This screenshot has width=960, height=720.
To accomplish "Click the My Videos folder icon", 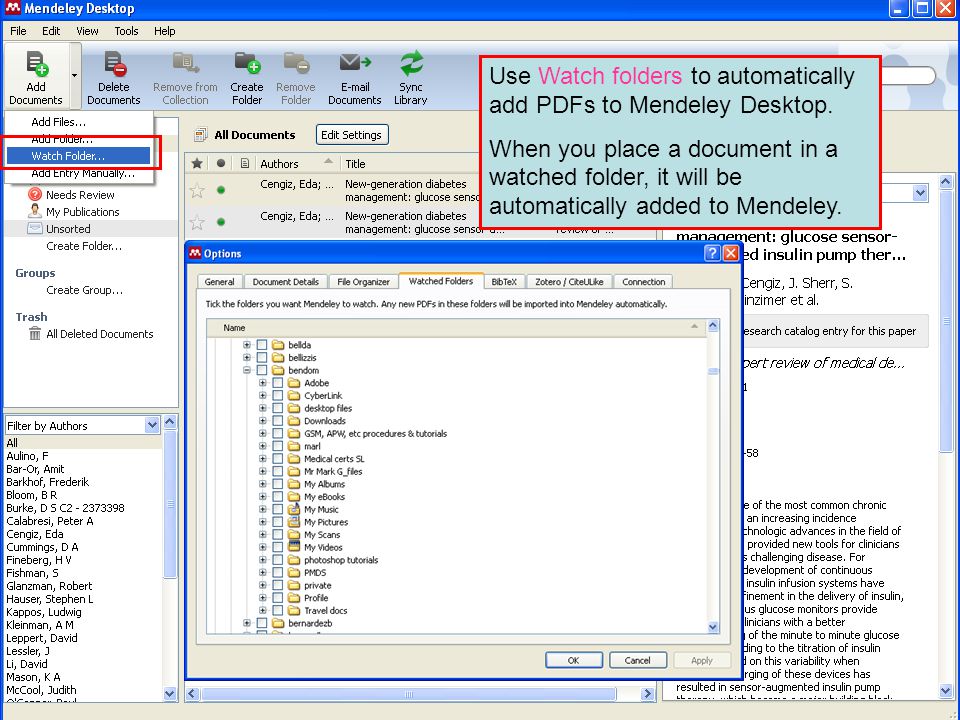I will coord(294,547).
